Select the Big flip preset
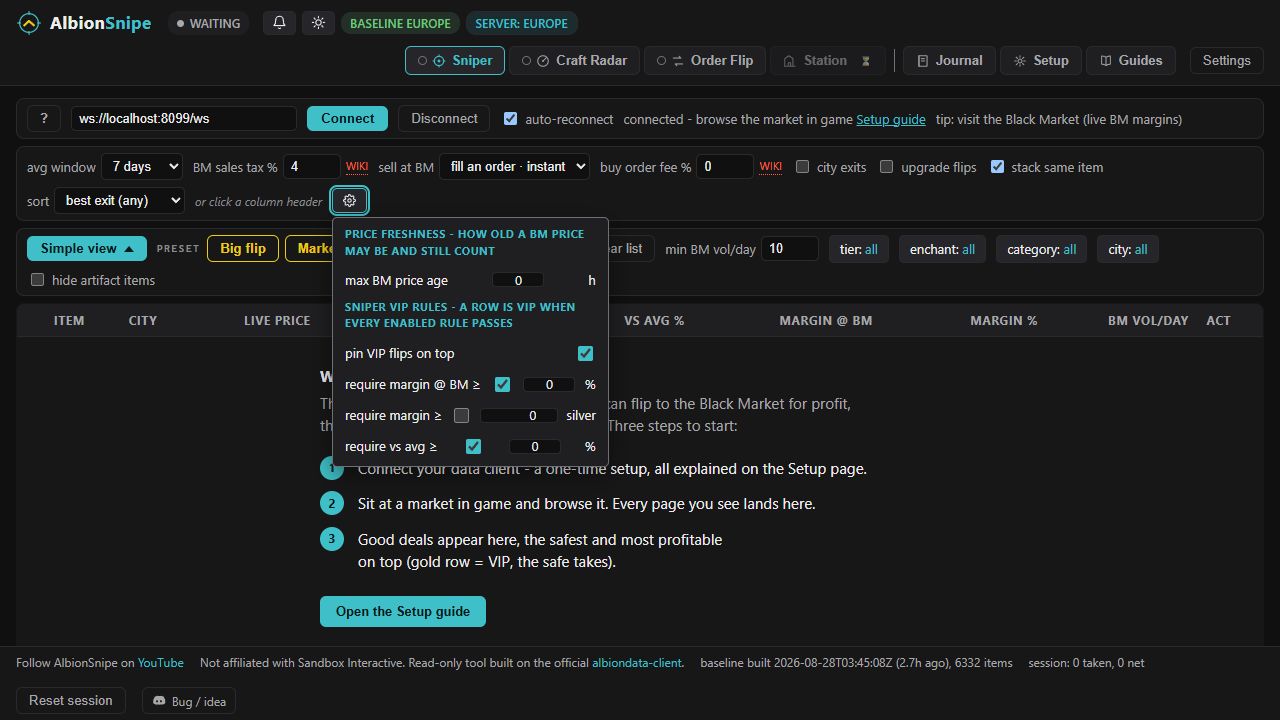The height and width of the screenshot is (720, 1280). (x=243, y=249)
